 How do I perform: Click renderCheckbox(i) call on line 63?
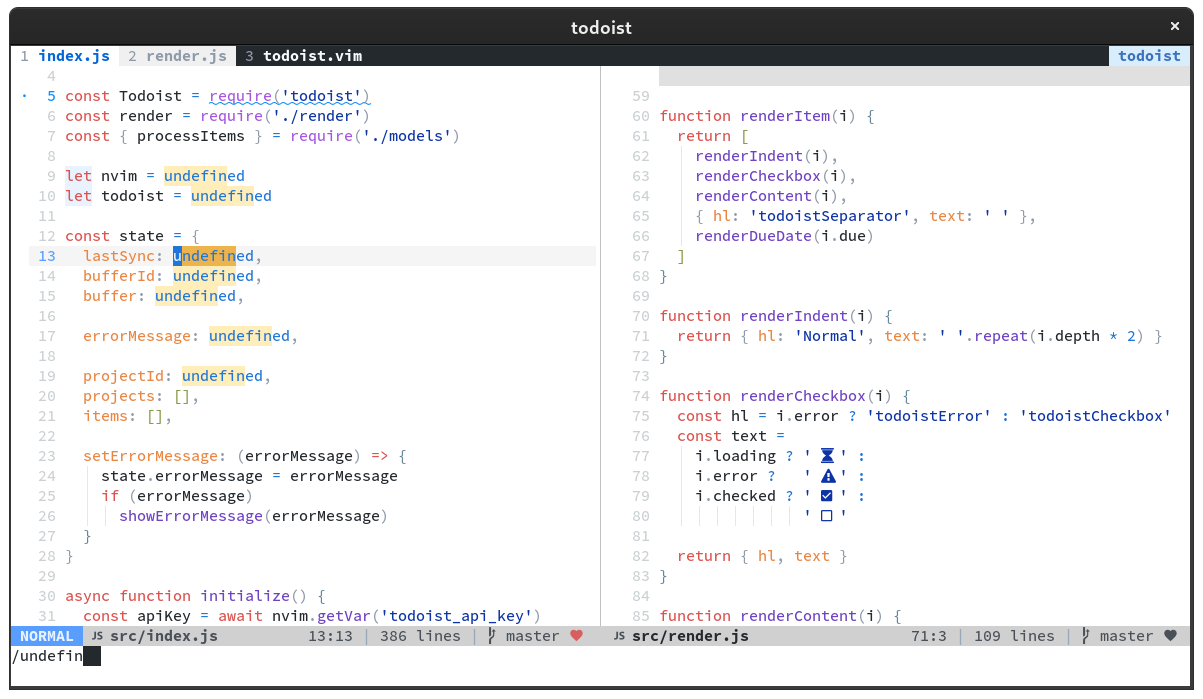coord(772,176)
